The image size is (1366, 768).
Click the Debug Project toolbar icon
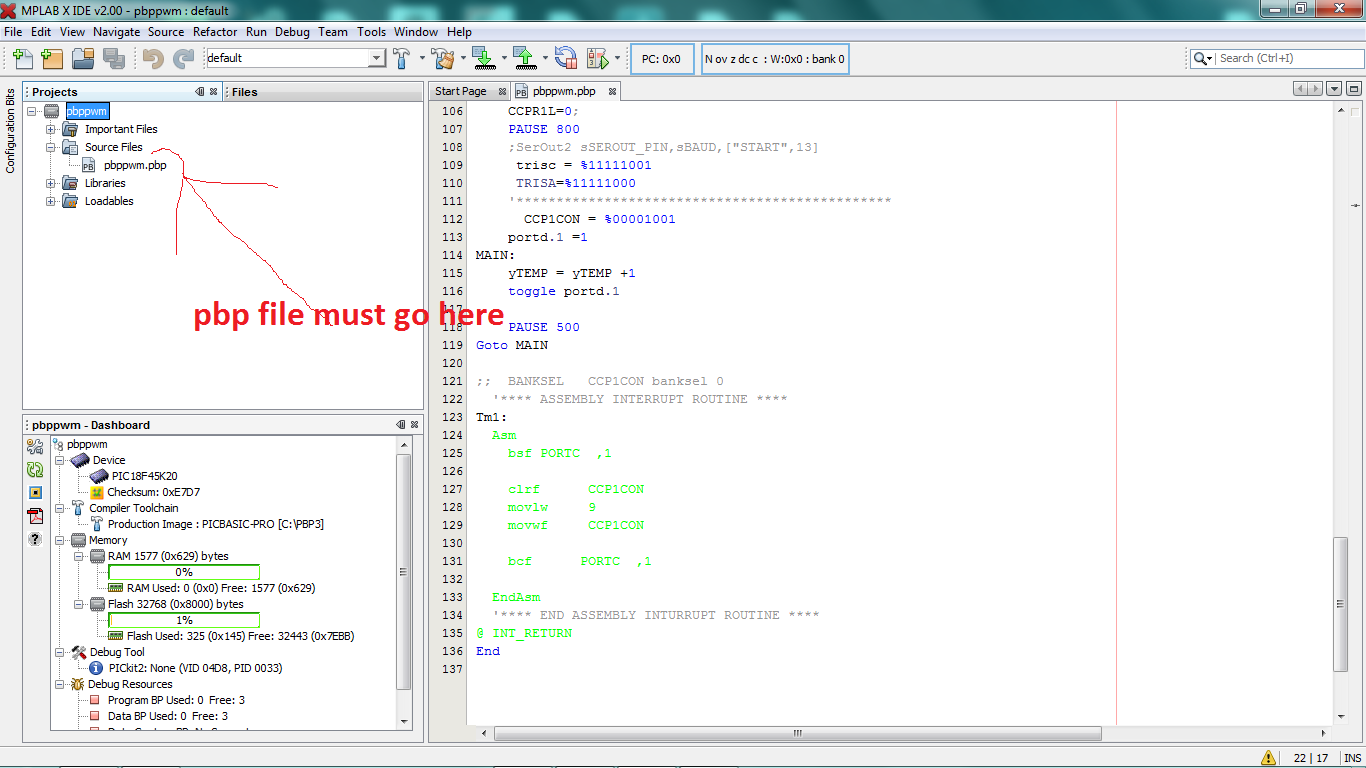pyautogui.click(x=597, y=58)
